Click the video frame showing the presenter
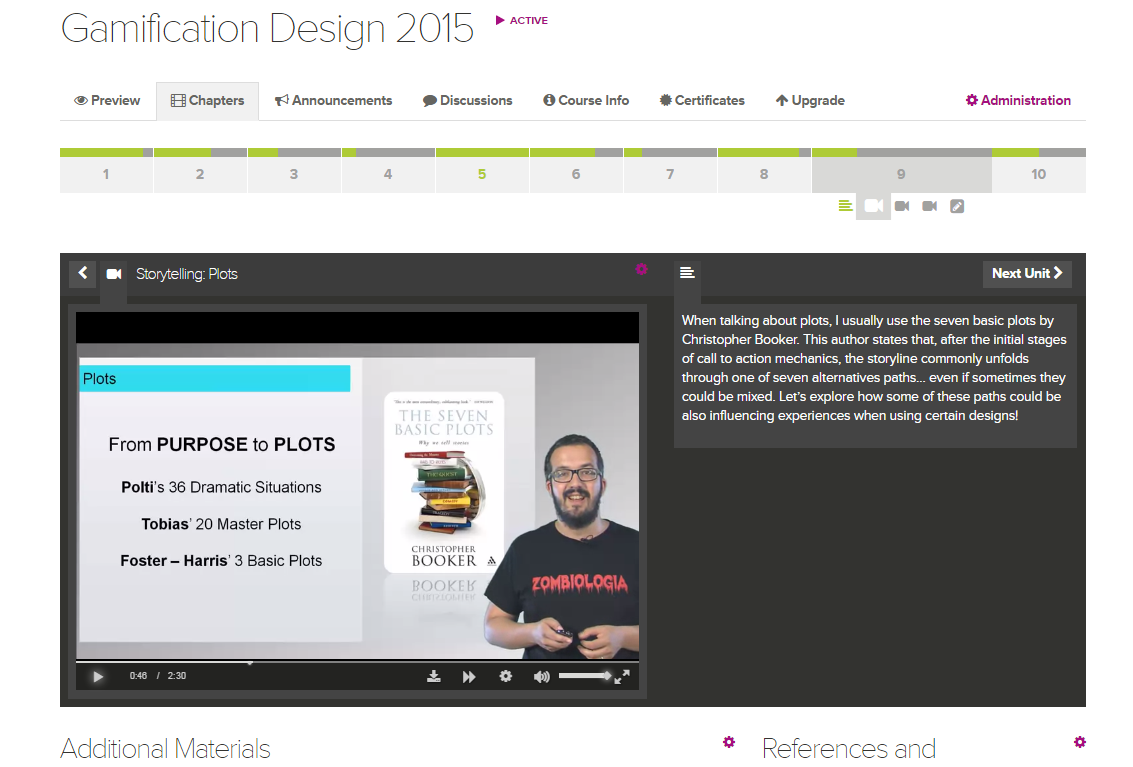The height and width of the screenshot is (767, 1133). pos(357,500)
